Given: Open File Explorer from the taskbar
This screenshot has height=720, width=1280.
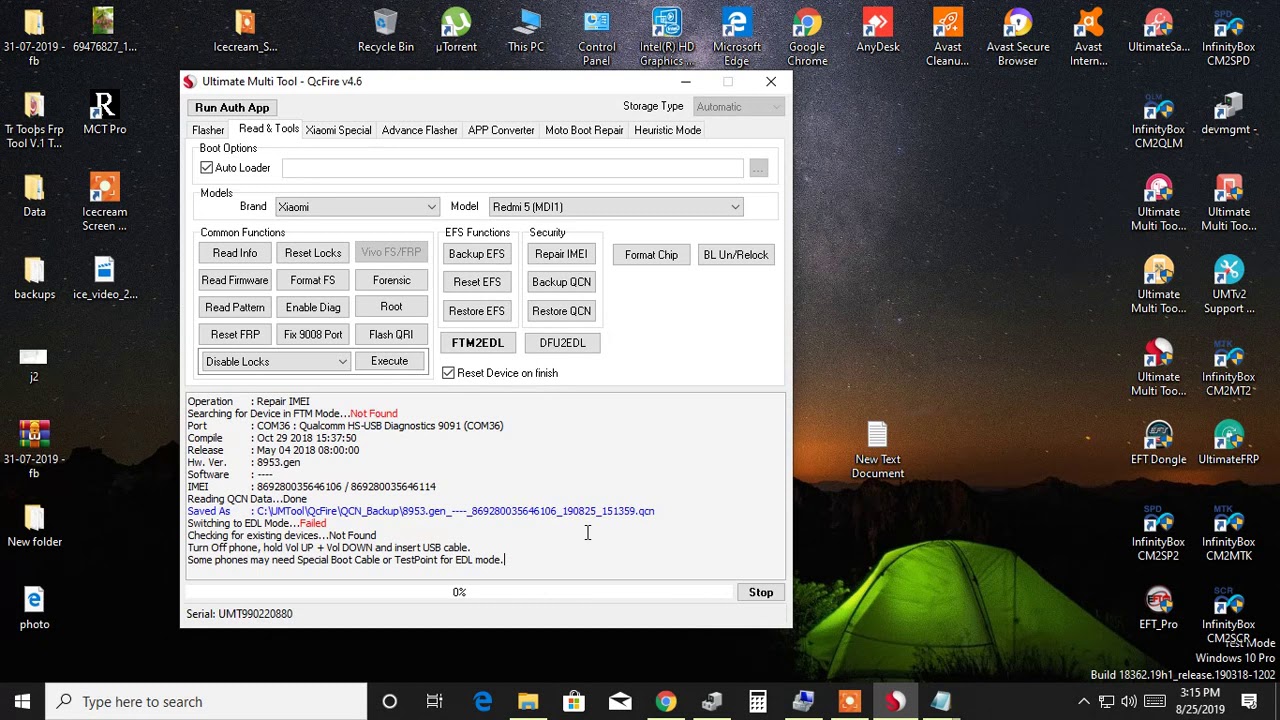Looking at the screenshot, I should [528, 701].
